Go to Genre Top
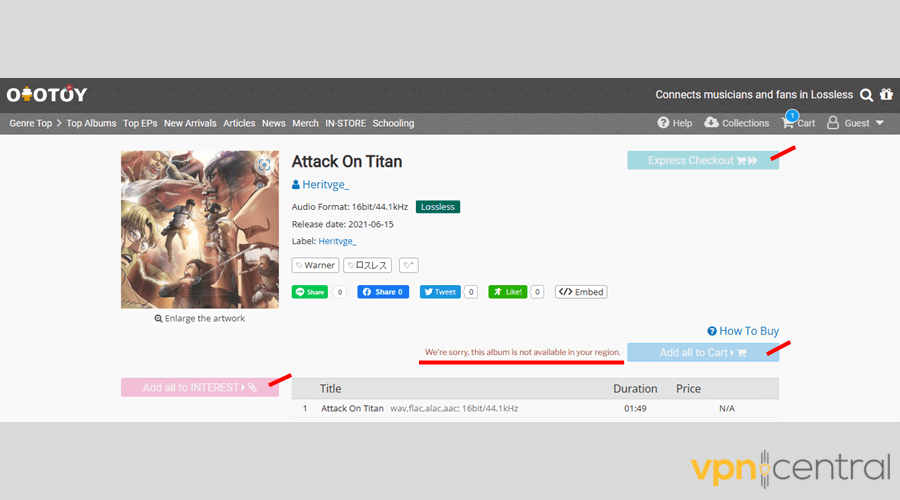The image size is (900, 500). point(30,123)
